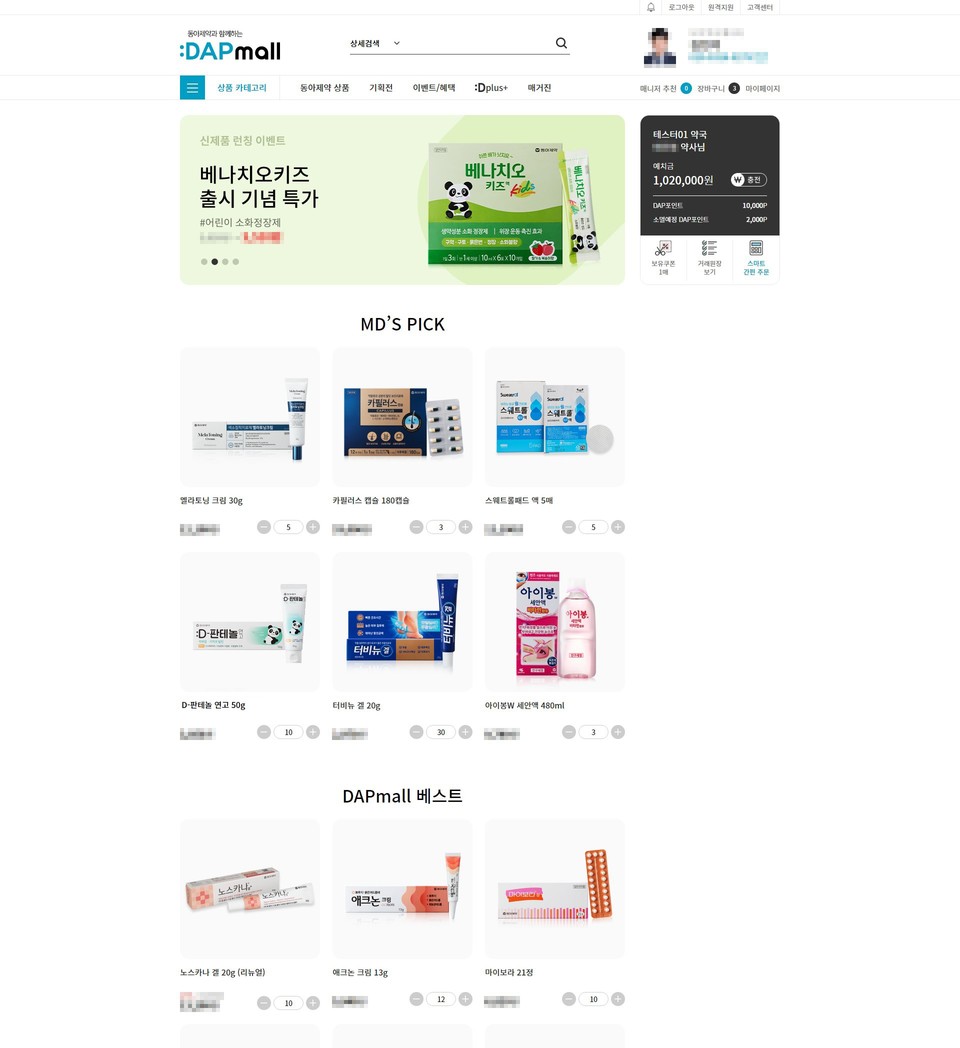Decrease quantity for 아이봉W 세안액 480ml
Viewport: 960px width, 1048px height.
569,732
